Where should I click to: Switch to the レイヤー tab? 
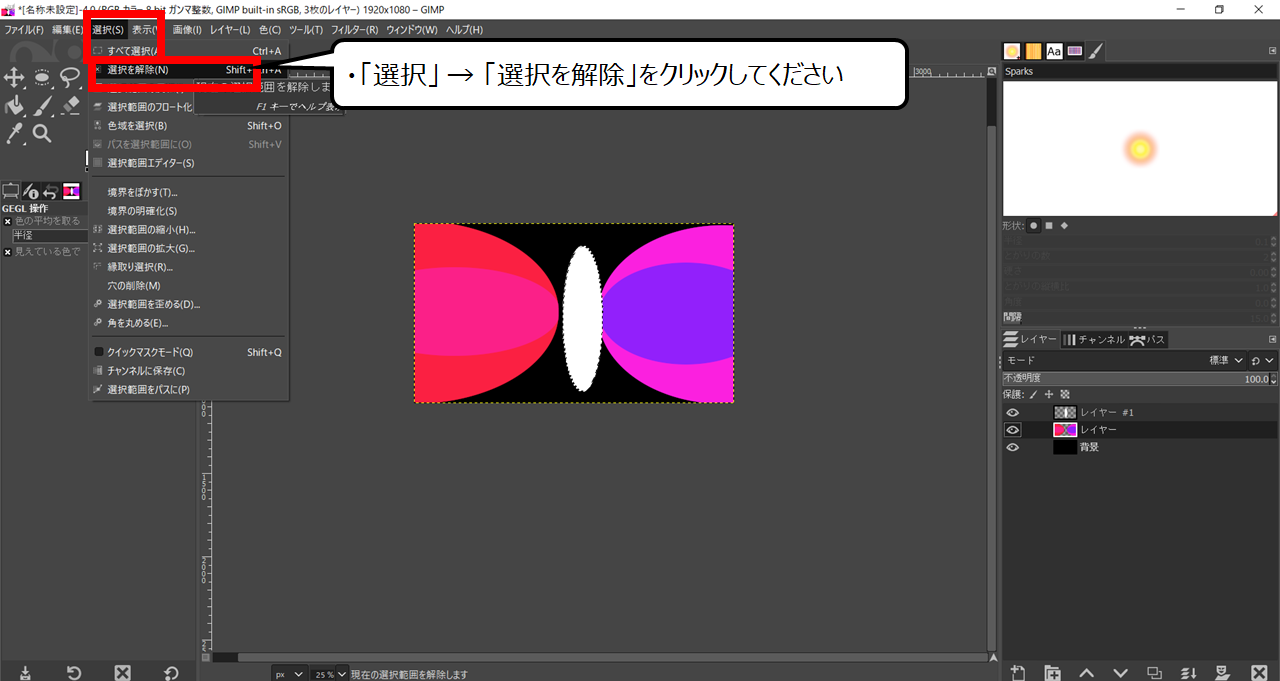(1029, 340)
